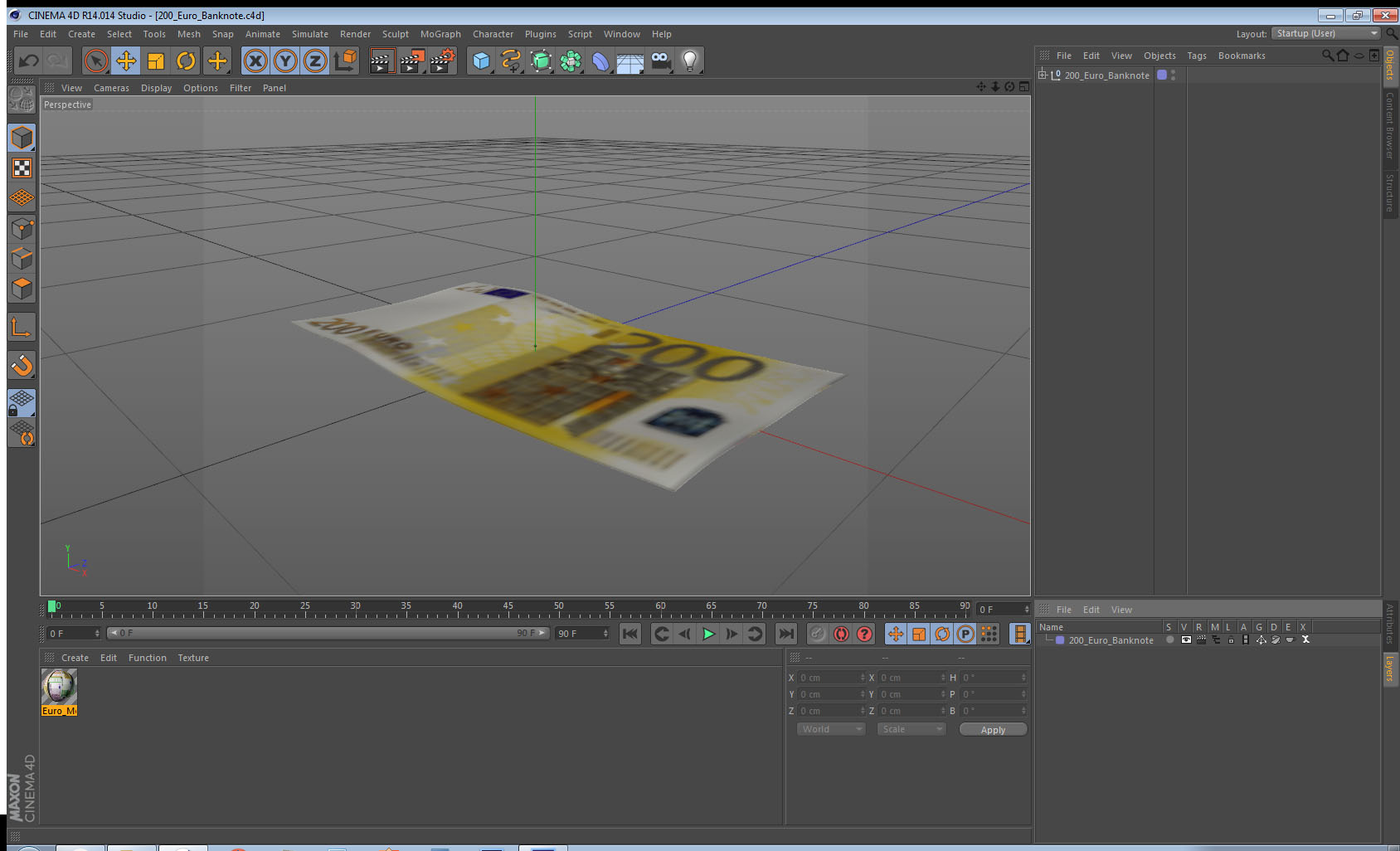This screenshot has width=1400, height=851.
Task: Switch to Points mode
Action: pyautogui.click(x=22, y=229)
